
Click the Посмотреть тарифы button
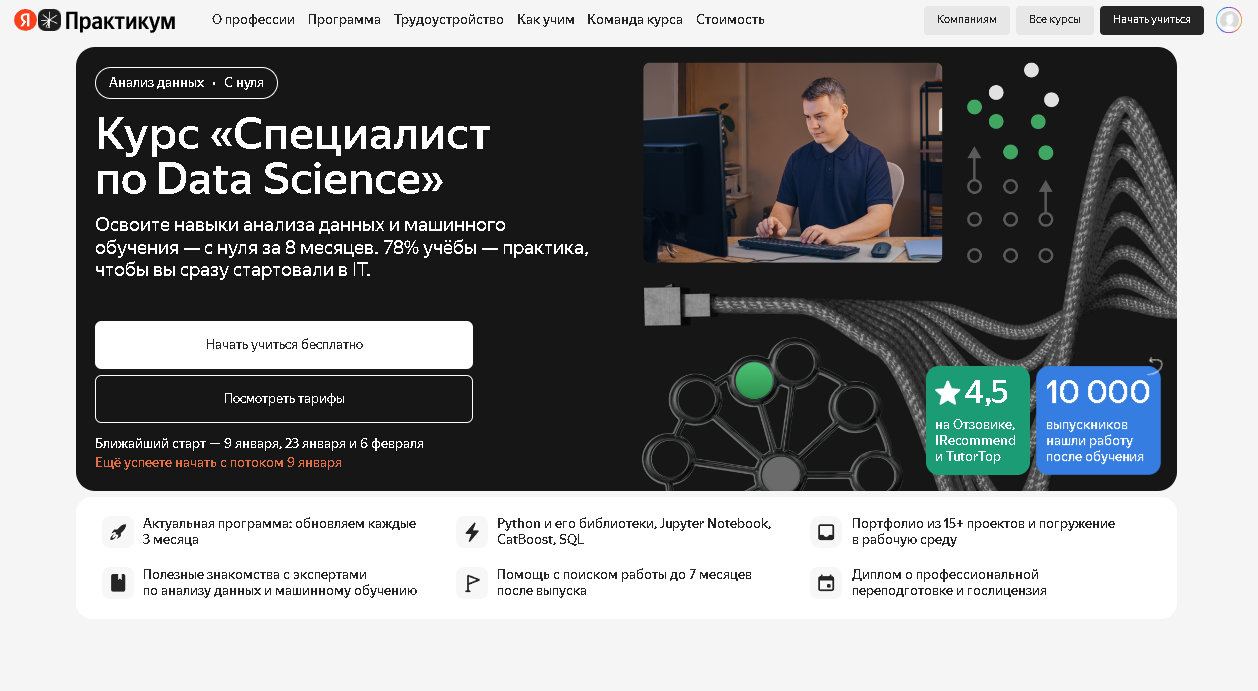pos(284,399)
